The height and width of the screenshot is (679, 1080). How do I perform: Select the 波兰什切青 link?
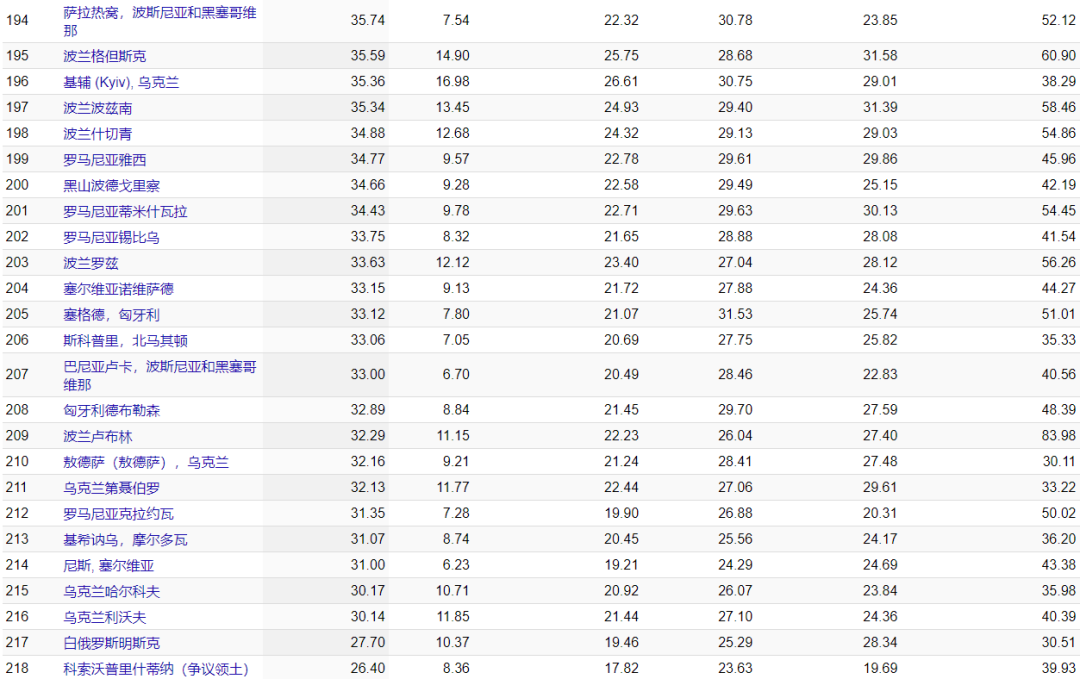click(98, 134)
